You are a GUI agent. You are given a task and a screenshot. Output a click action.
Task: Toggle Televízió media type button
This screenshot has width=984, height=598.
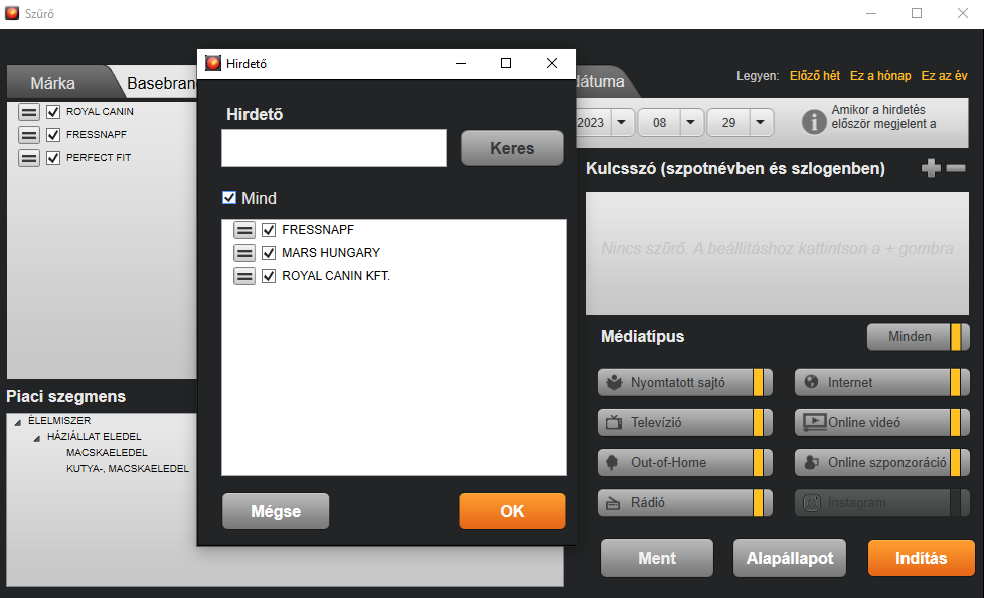[685, 422]
